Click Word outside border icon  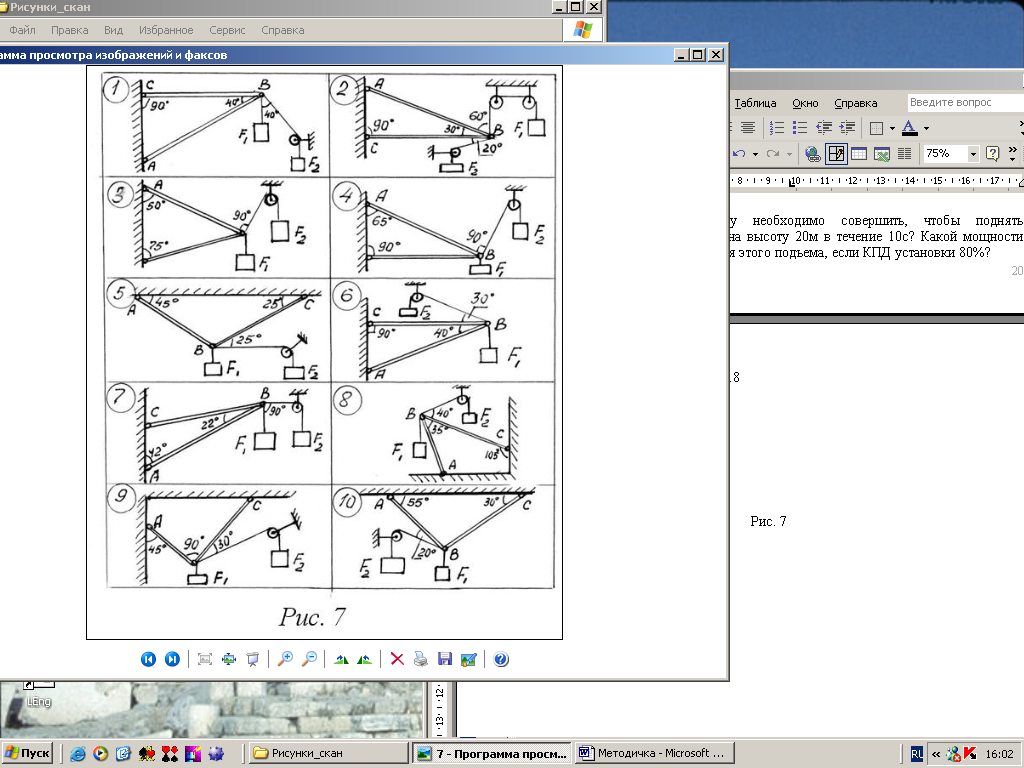pos(876,128)
